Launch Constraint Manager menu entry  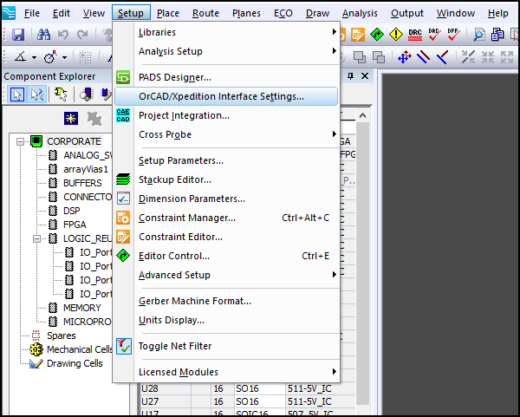pyautogui.click(x=226, y=218)
